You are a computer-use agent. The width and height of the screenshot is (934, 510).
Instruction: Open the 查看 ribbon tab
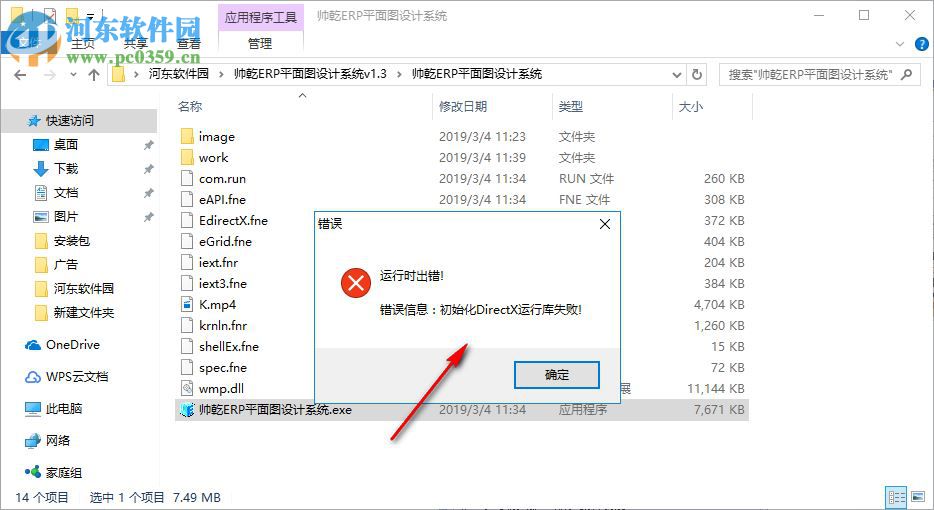point(189,43)
